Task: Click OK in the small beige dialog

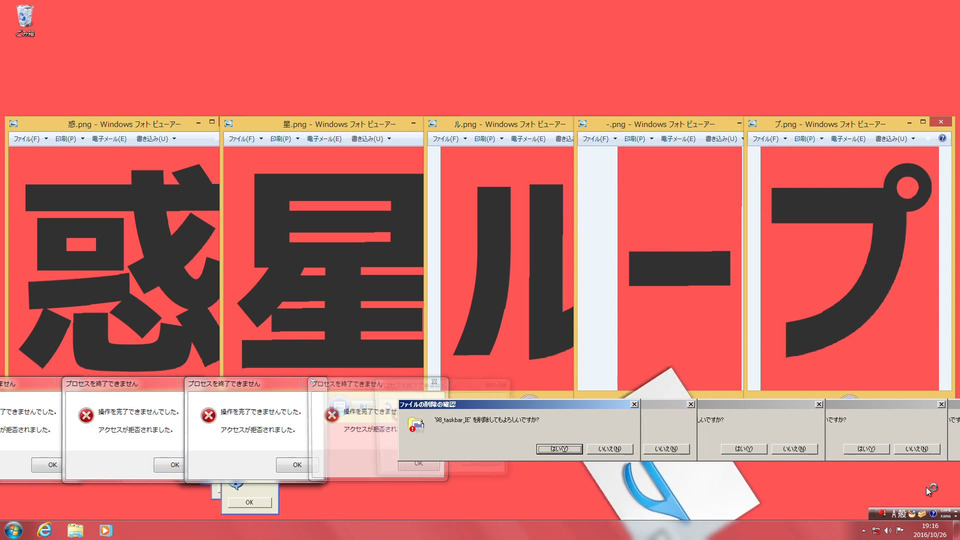Action: [249, 502]
